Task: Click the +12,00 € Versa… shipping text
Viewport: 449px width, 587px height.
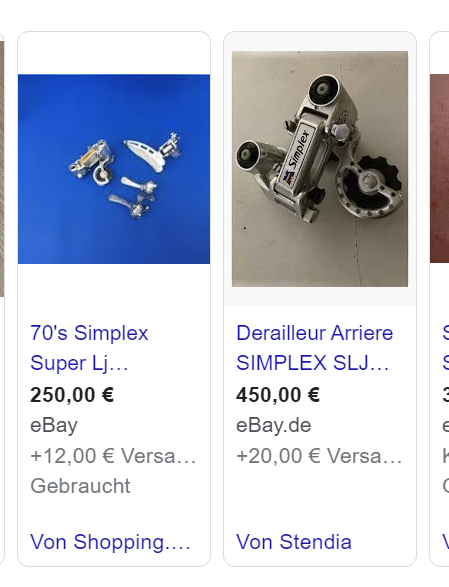Action: click(x=113, y=456)
